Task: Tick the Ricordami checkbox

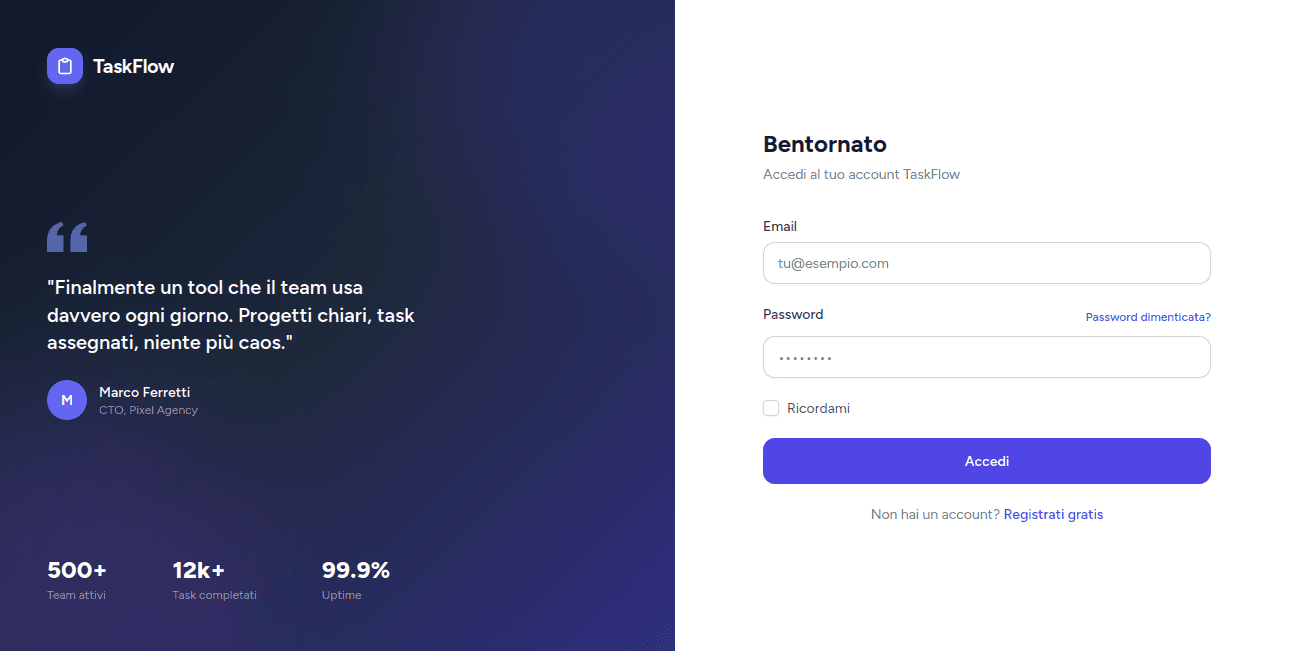Action: [771, 408]
